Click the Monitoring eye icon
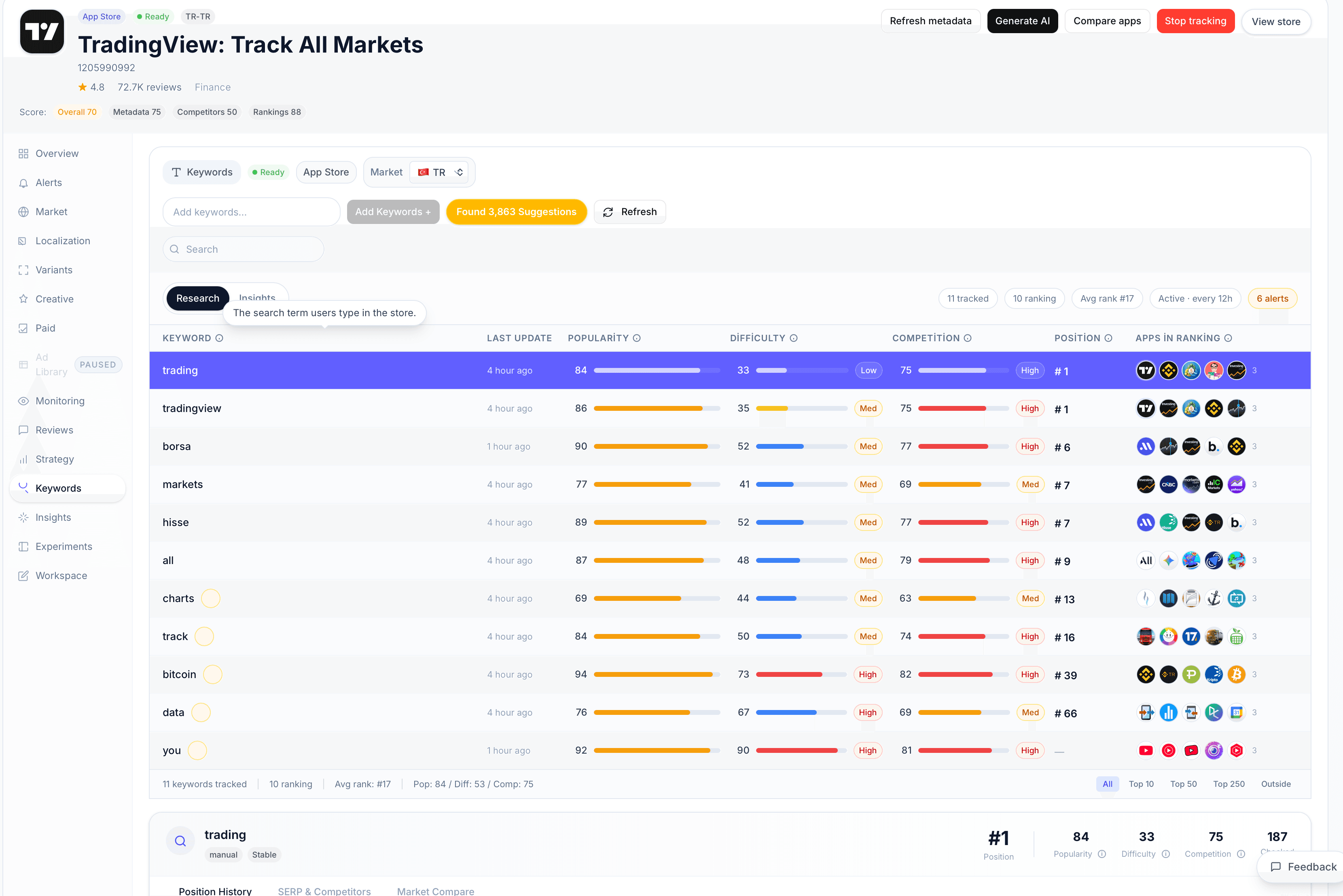This screenshot has height=896, width=1343. [x=23, y=401]
